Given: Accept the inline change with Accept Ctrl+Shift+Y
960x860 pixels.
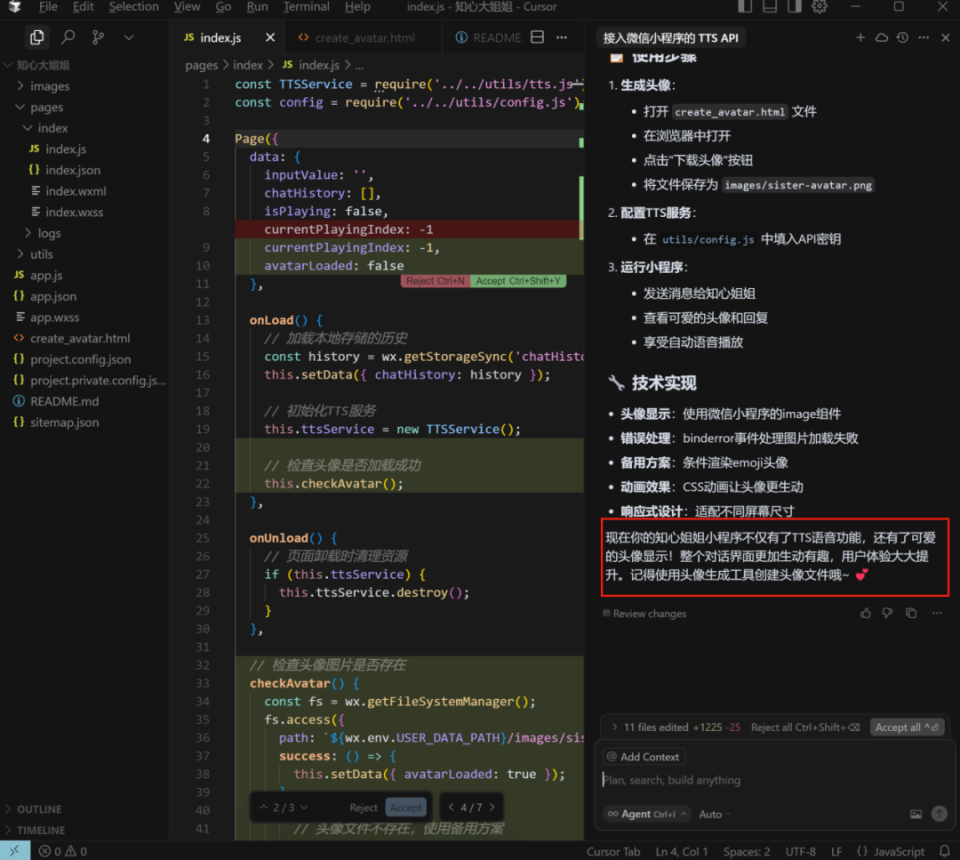Looking at the screenshot, I should (x=518, y=281).
